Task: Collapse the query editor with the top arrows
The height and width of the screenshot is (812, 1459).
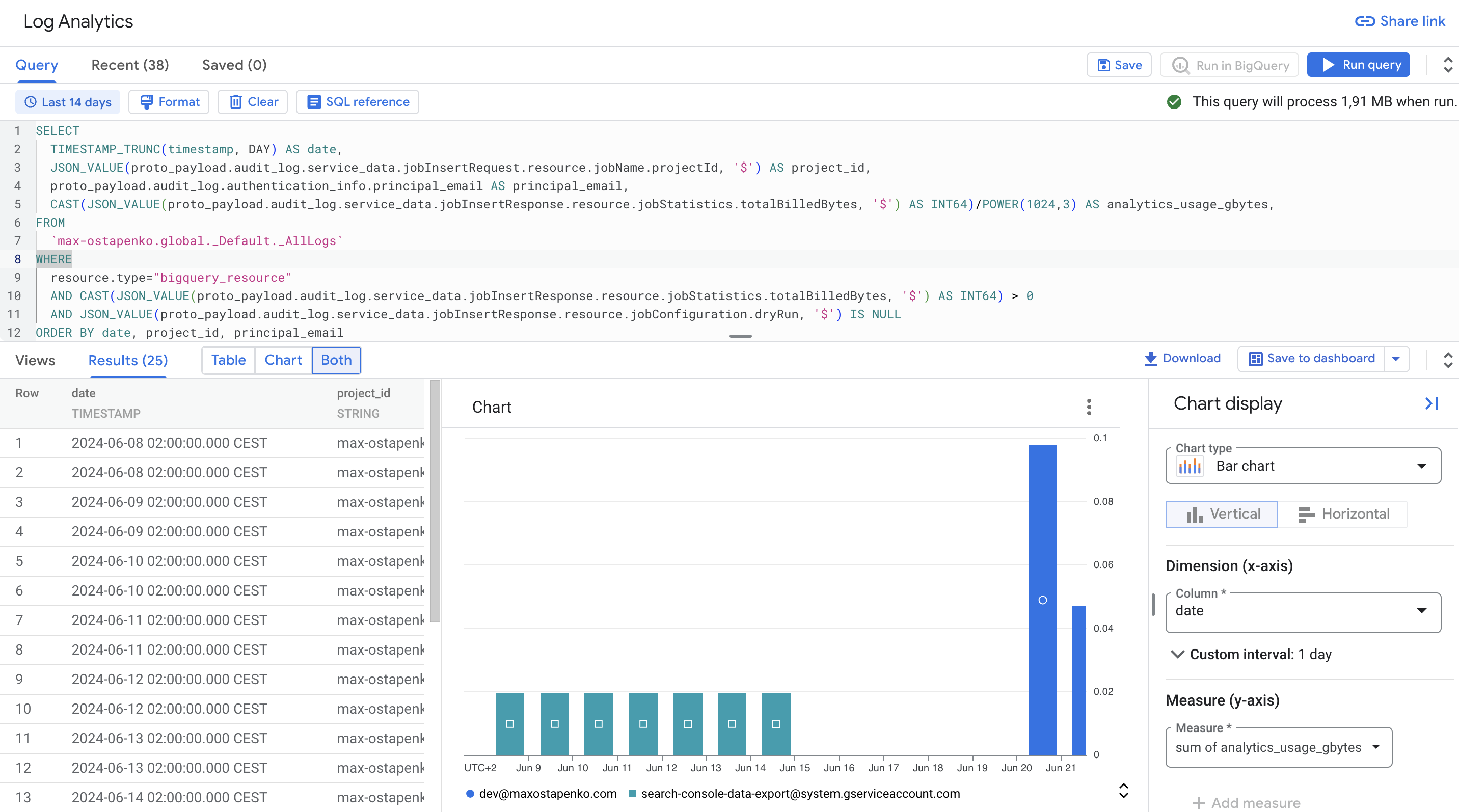Action: click(1447, 65)
